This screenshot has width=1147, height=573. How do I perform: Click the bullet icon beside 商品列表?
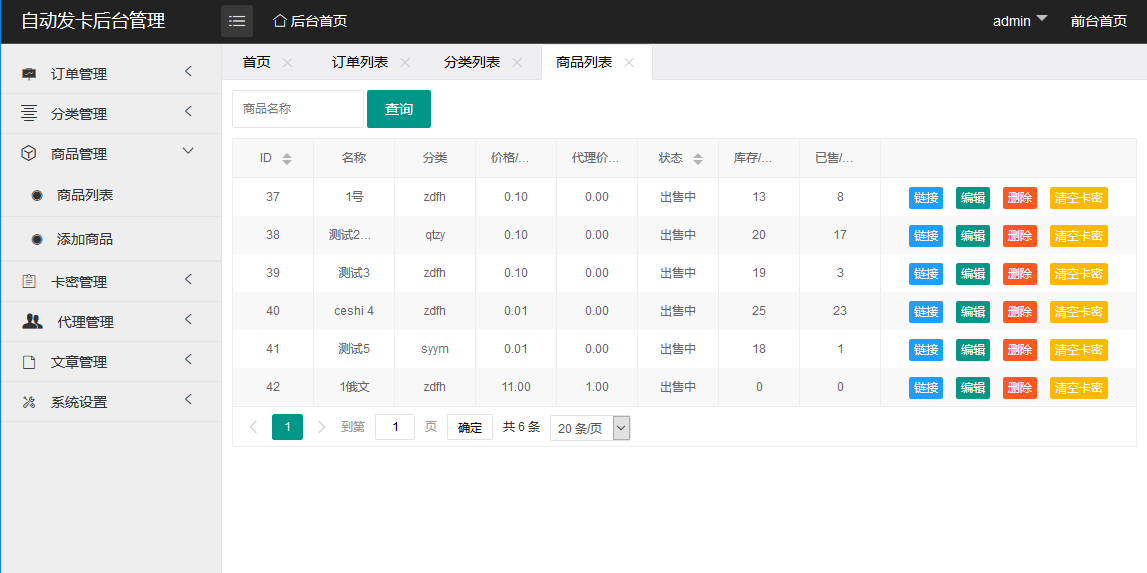point(37,196)
